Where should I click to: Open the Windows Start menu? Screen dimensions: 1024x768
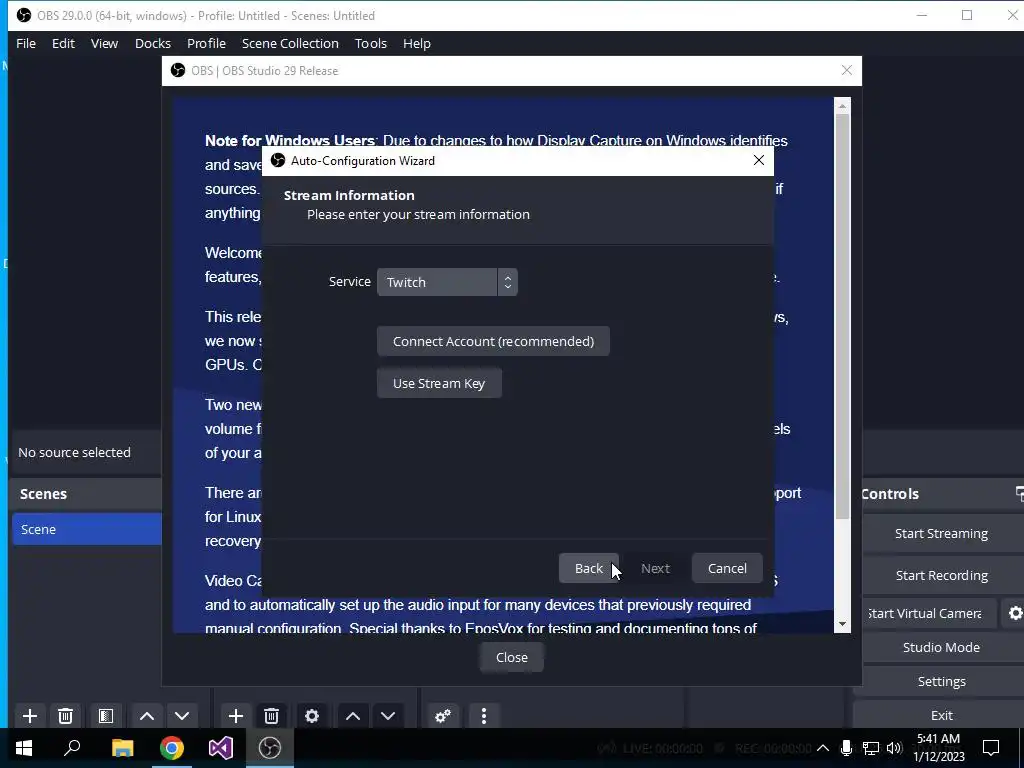tap(24, 748)
